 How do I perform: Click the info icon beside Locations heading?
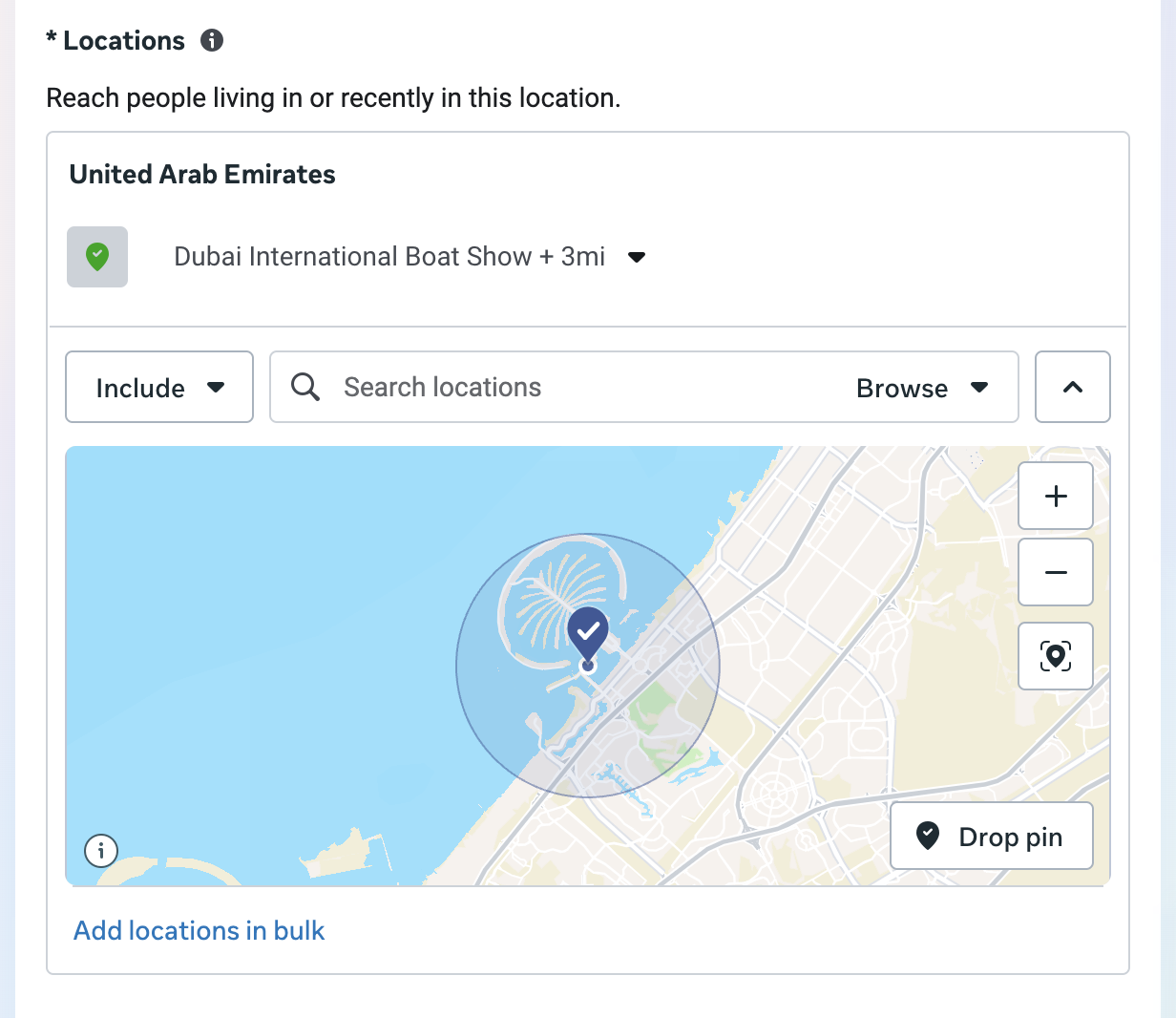[212, 40]
